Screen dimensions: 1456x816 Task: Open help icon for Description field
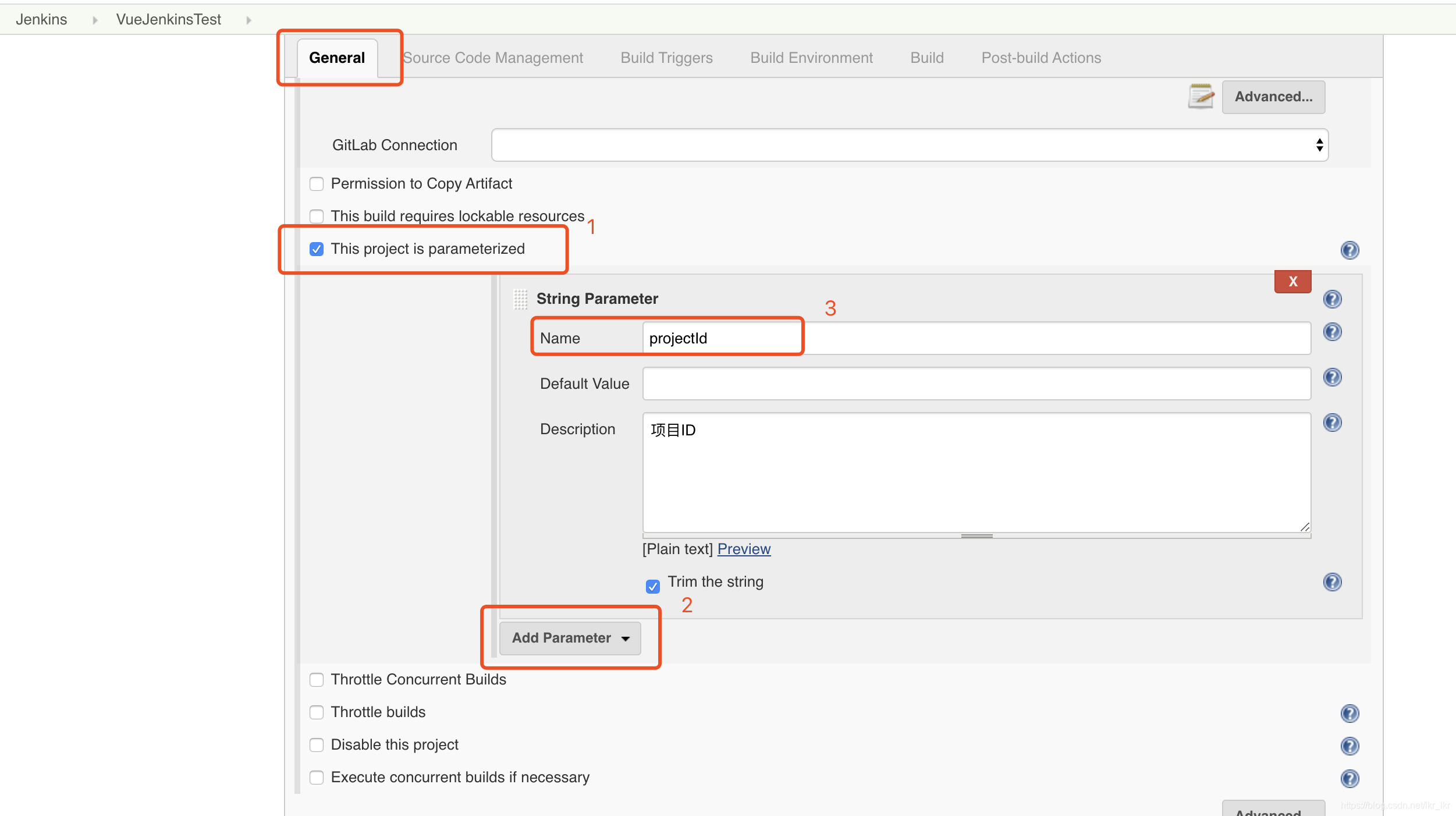pos(1332,423)
